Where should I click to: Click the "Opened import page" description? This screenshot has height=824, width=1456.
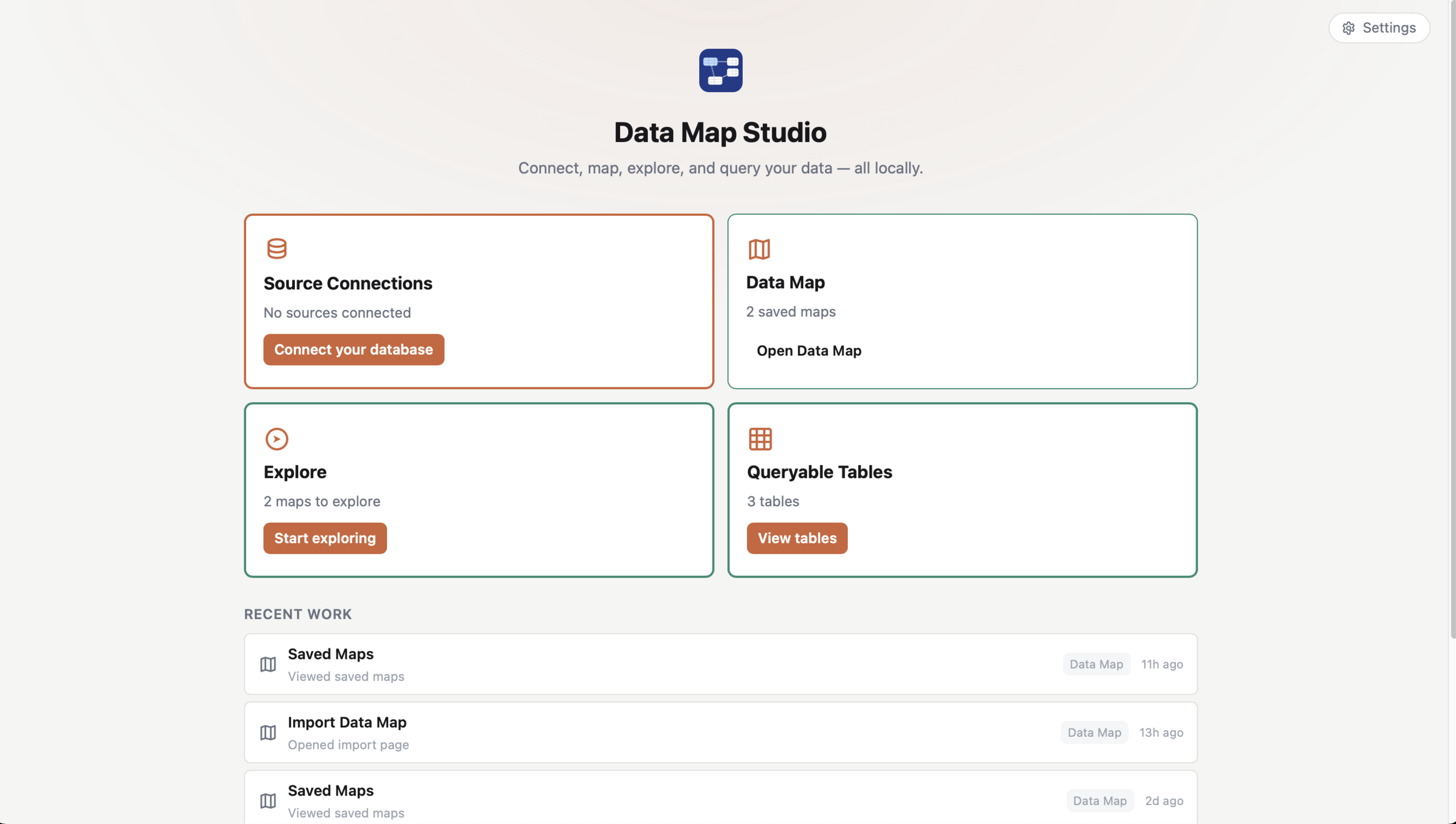(348, 745)
